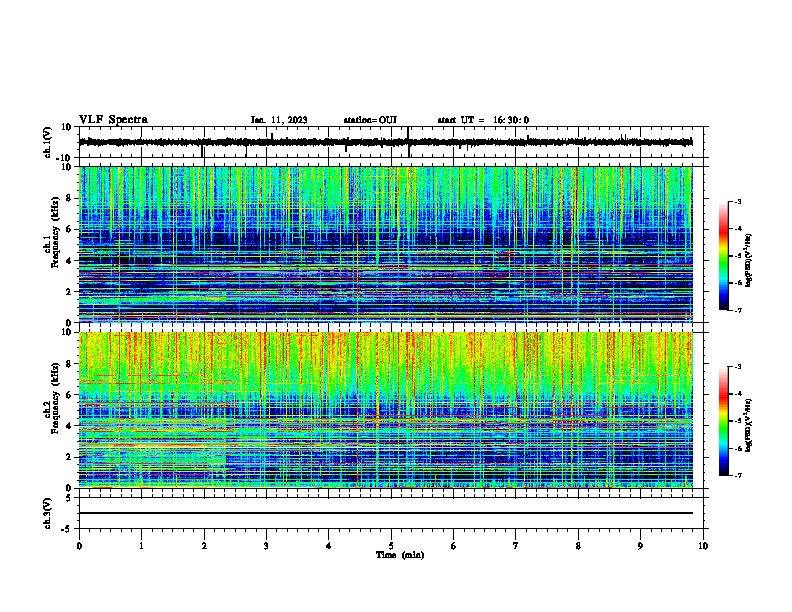Click the ch.2 spectrogram color scale bar
The image size is (792, 612).
pos(724,421)
